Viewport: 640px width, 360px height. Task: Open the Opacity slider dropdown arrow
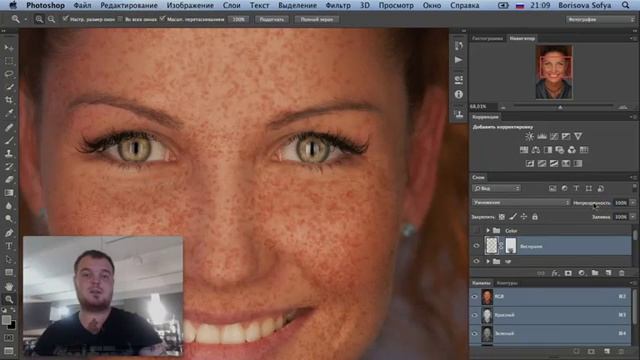[633, 202]
